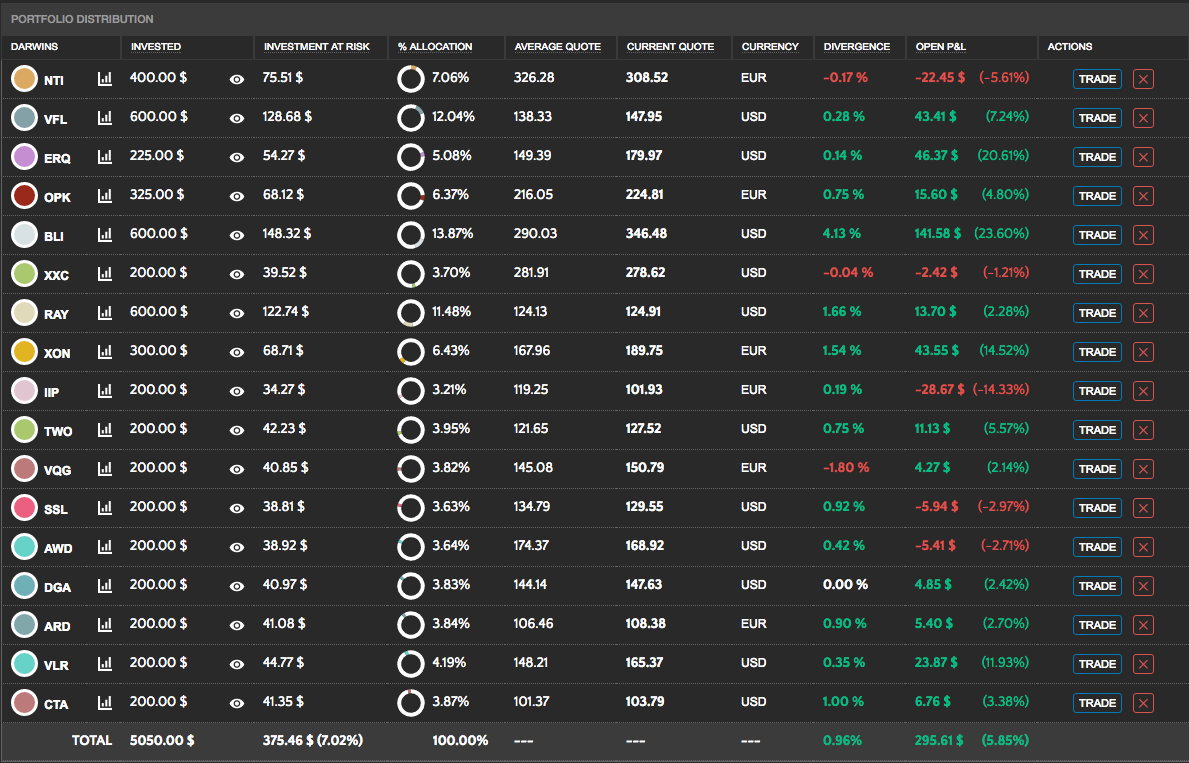Image resolution: width=1189 pixels, height=763 pixels.
Task: Toggle the eye icon in the TWO row
Action: [237, 430]
